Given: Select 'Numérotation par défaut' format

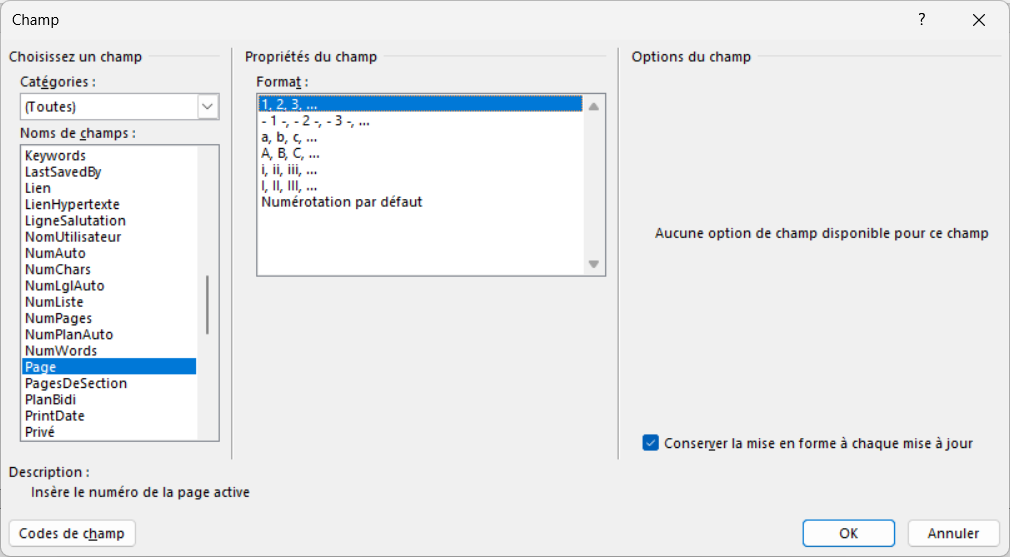Looking at the screenshot, I should [341, 202].
